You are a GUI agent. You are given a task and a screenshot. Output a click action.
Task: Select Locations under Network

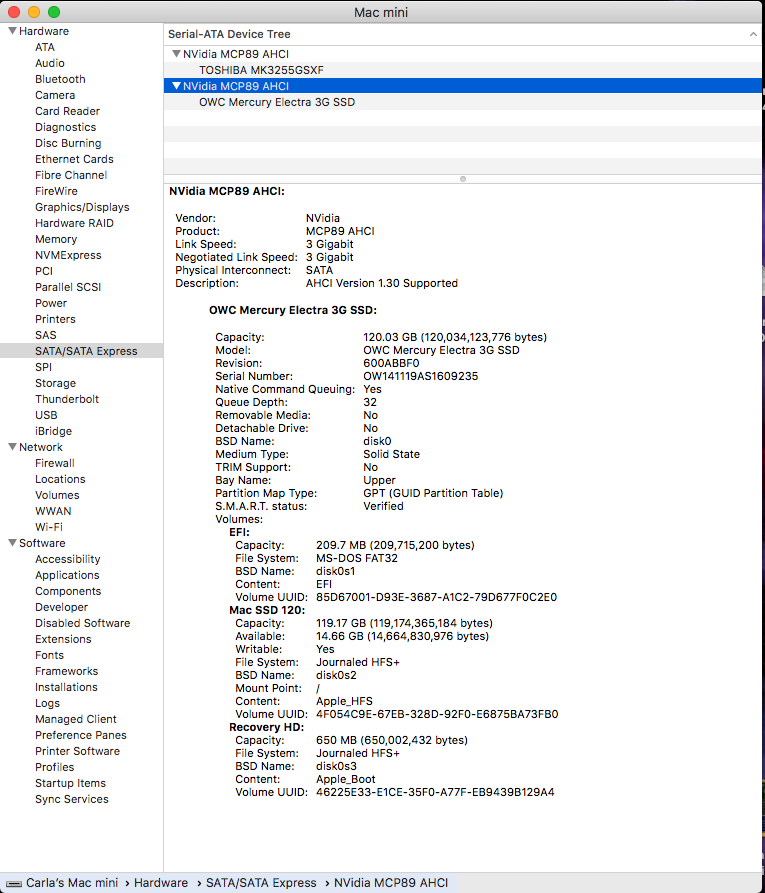pos(60,479)
